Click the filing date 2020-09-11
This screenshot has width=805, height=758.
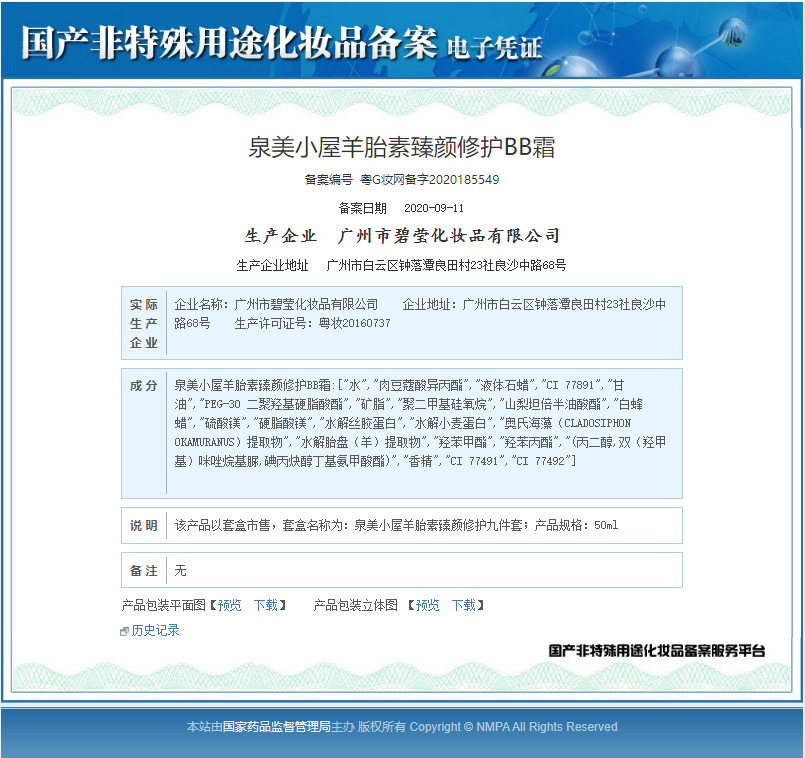pyautogui.click(x=434, y=208)
